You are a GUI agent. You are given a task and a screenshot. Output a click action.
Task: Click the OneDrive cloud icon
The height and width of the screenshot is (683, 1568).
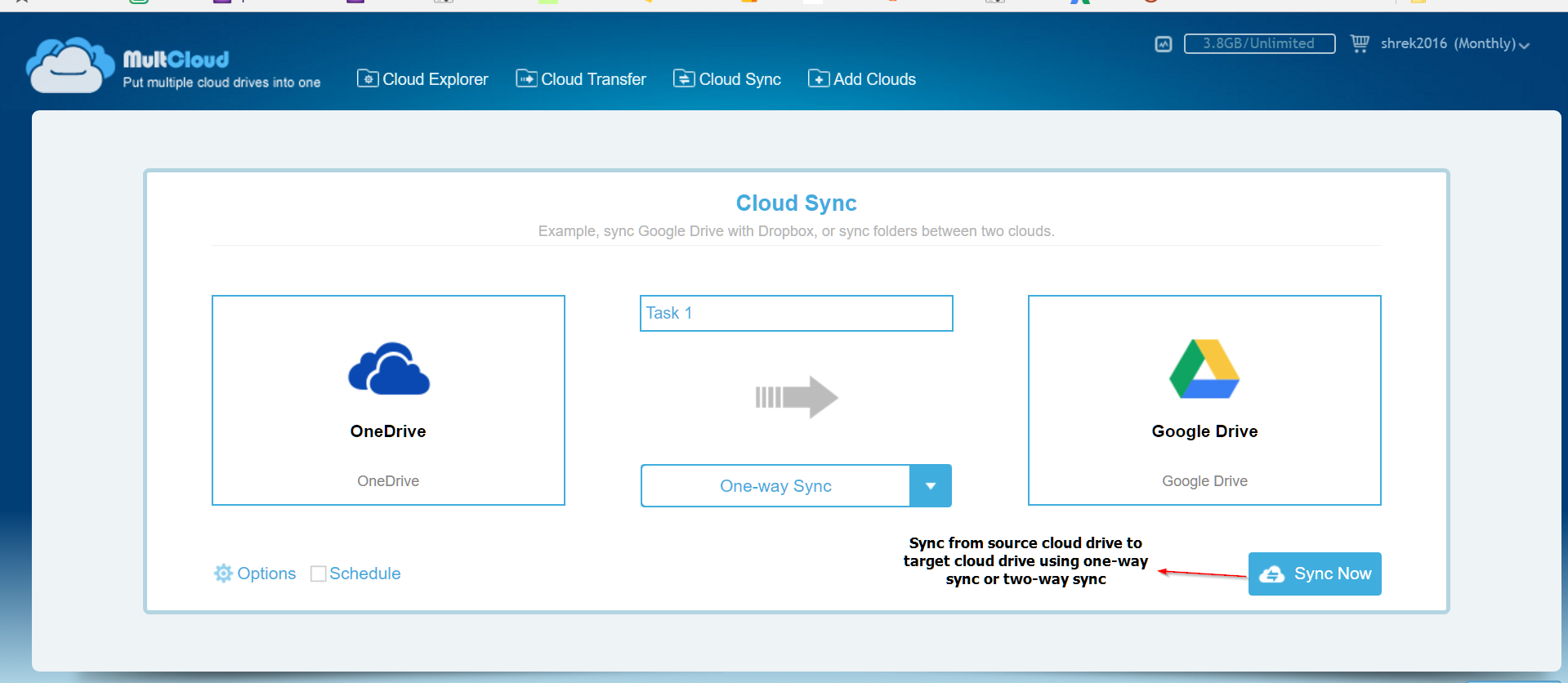click(389, 368)
